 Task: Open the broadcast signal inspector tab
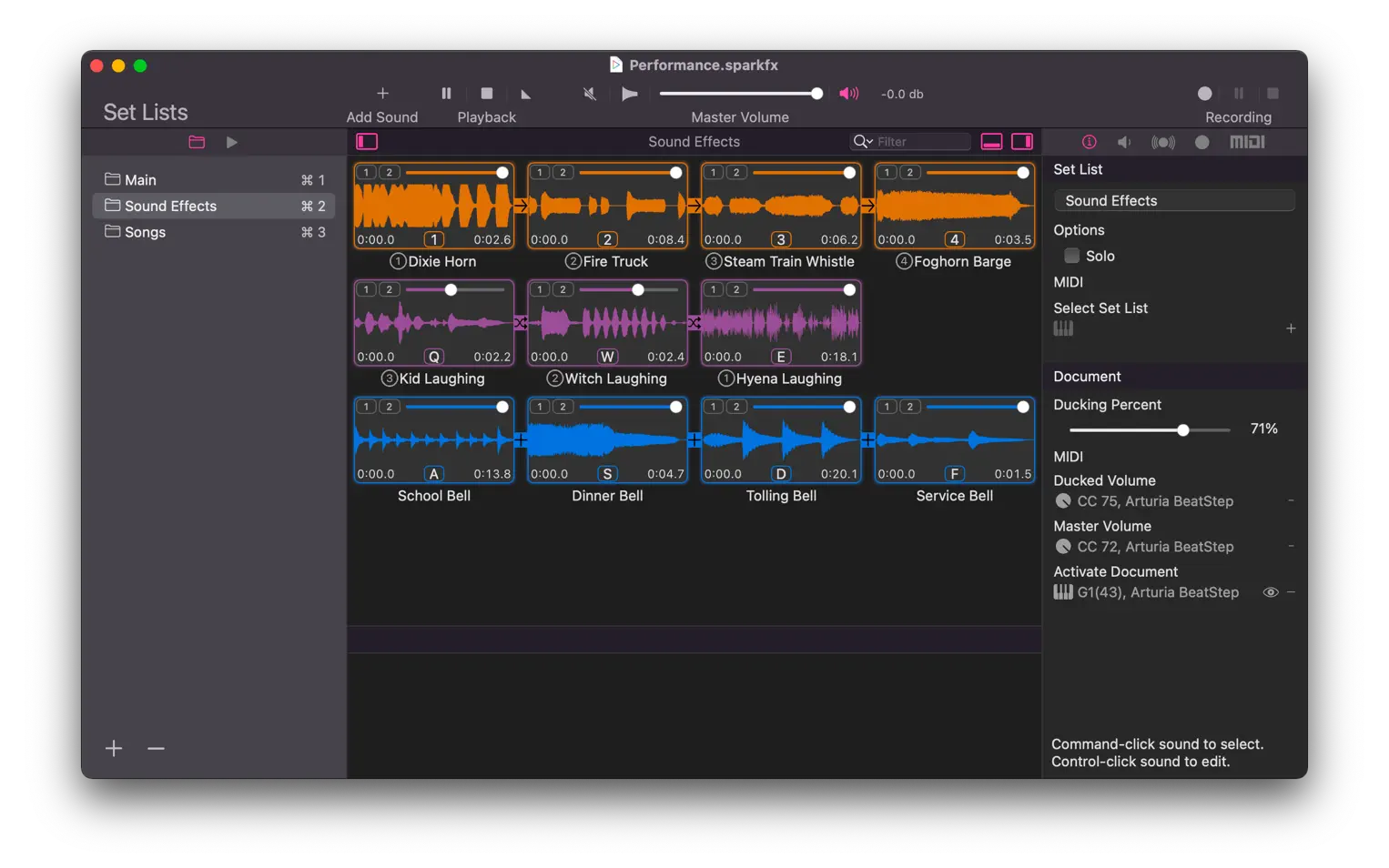point(1163,142)
